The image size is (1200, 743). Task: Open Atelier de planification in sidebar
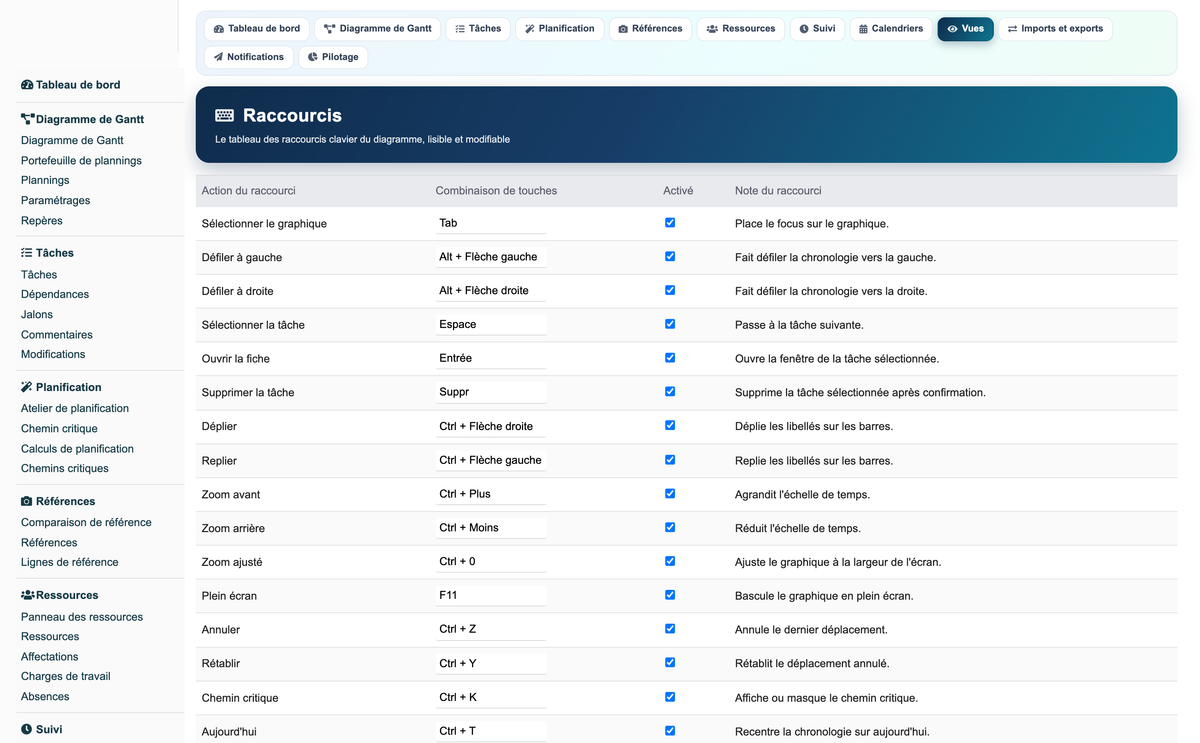pos(75,408)
